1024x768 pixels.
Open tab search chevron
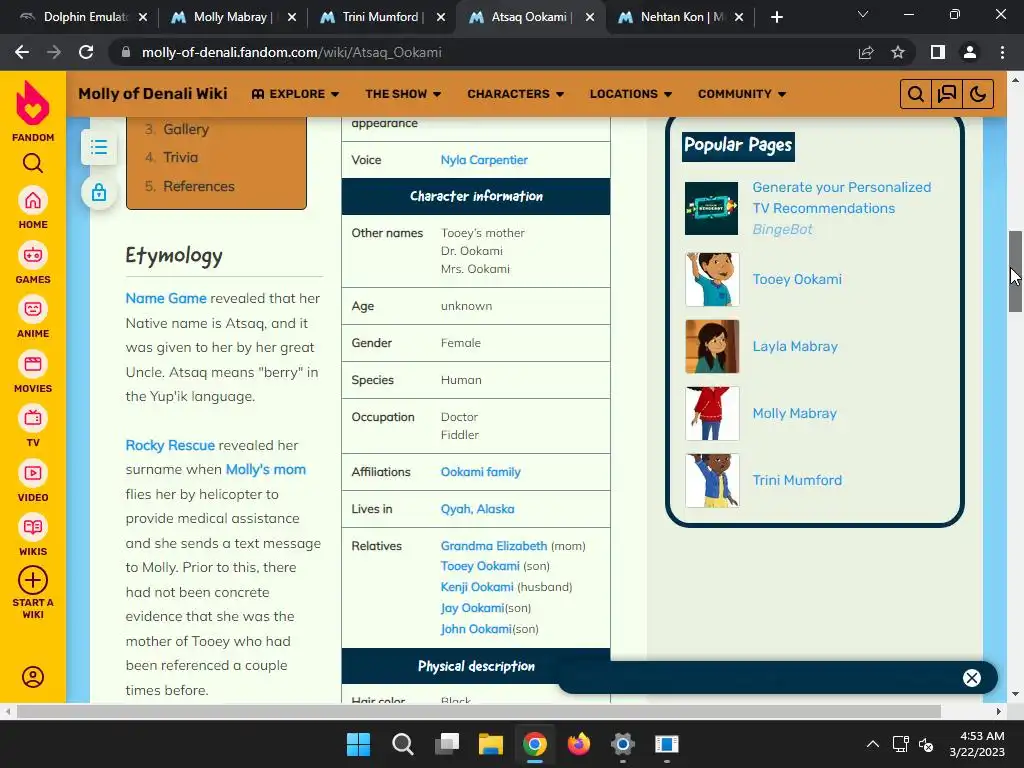coord(863,14)
